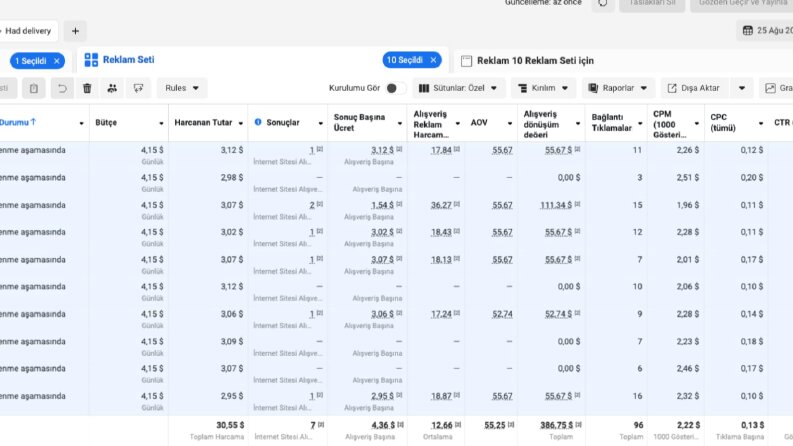The image size is (793, 446).
Task: Open Reklam 10 Reklam Seti için tab
Action: tap(535, 61)
